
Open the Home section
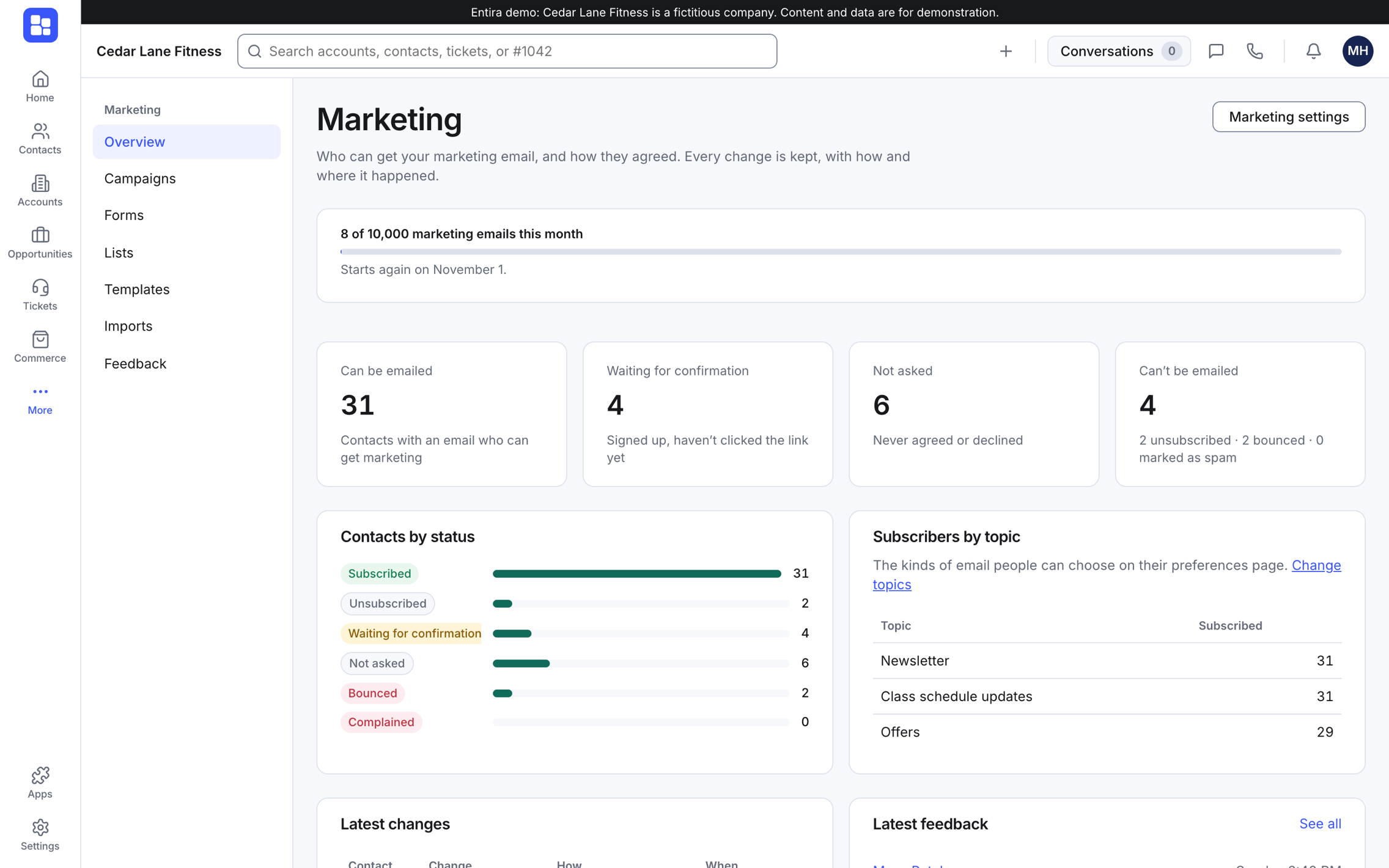click(40, 87)
